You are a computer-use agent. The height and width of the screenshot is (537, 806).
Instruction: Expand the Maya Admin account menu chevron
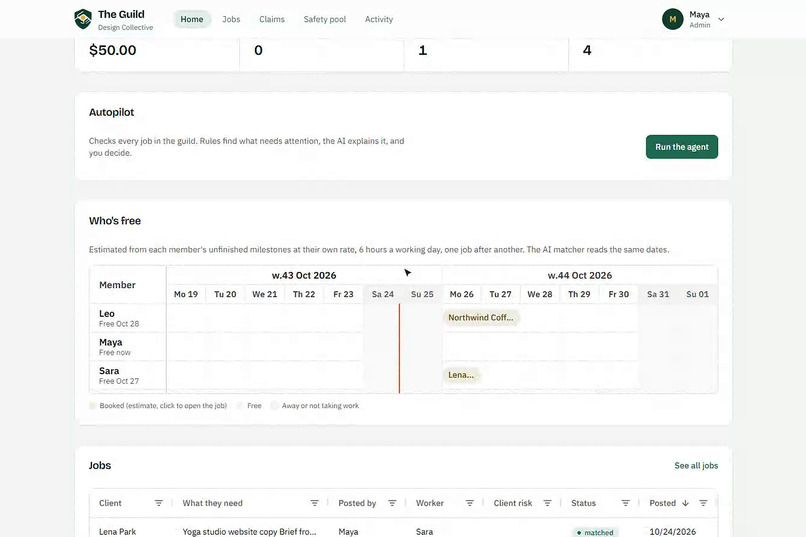(721, 20)
